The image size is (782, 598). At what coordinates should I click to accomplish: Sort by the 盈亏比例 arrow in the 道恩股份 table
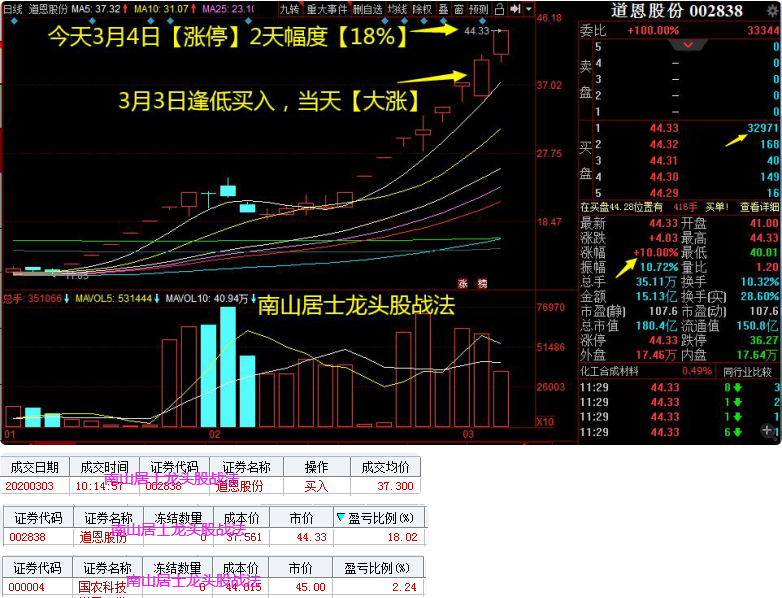[341, 517]
